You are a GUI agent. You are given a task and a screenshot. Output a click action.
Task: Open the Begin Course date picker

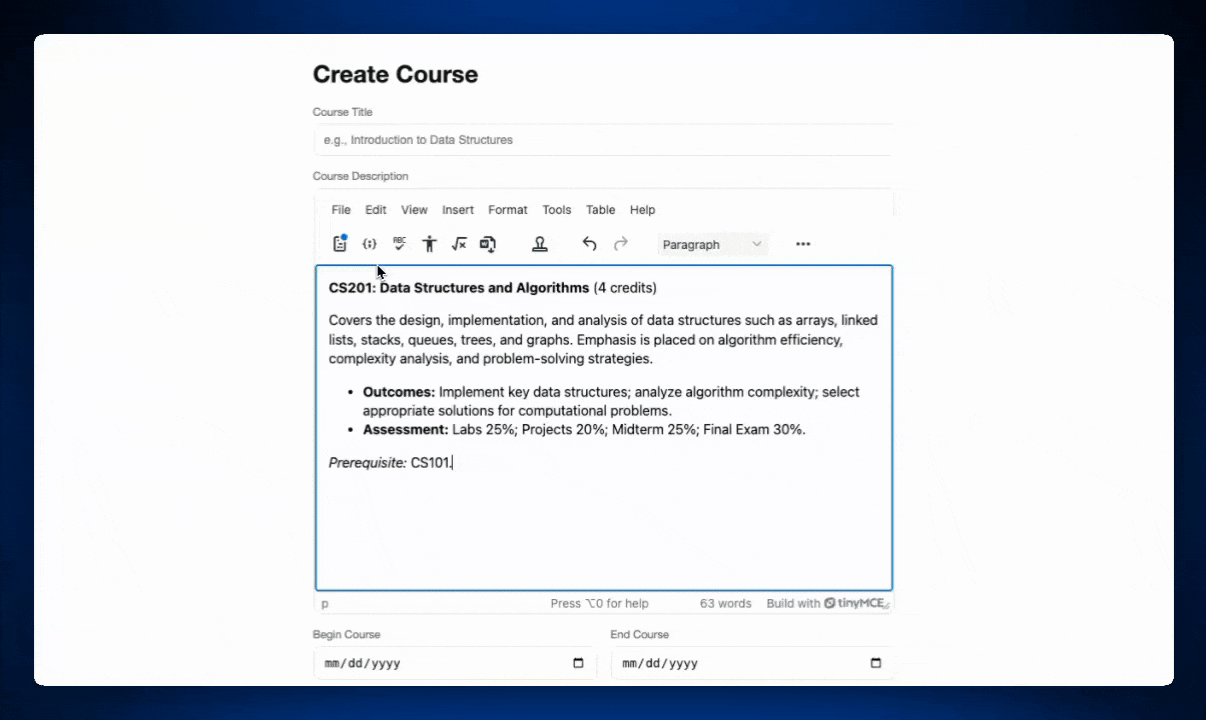click(578, 662)
